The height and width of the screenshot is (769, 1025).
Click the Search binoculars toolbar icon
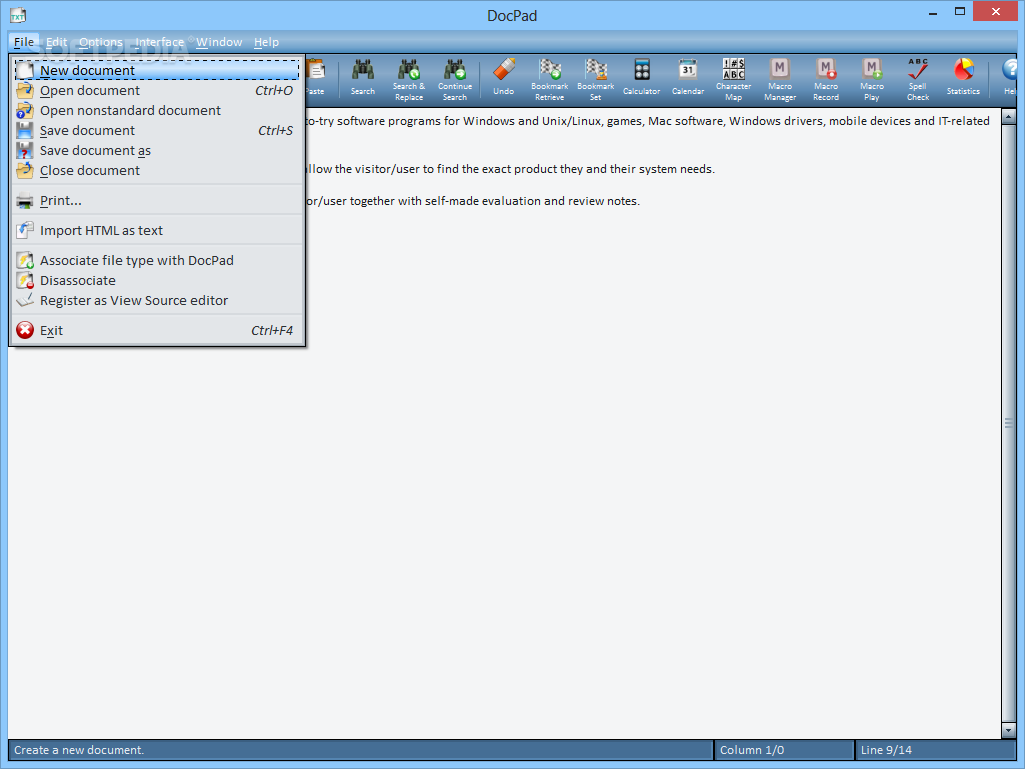coord(363,78)
